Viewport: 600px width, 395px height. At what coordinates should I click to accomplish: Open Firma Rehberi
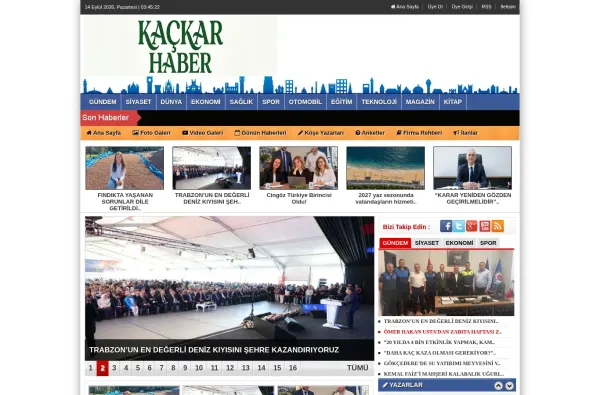[x=419, y=133]
